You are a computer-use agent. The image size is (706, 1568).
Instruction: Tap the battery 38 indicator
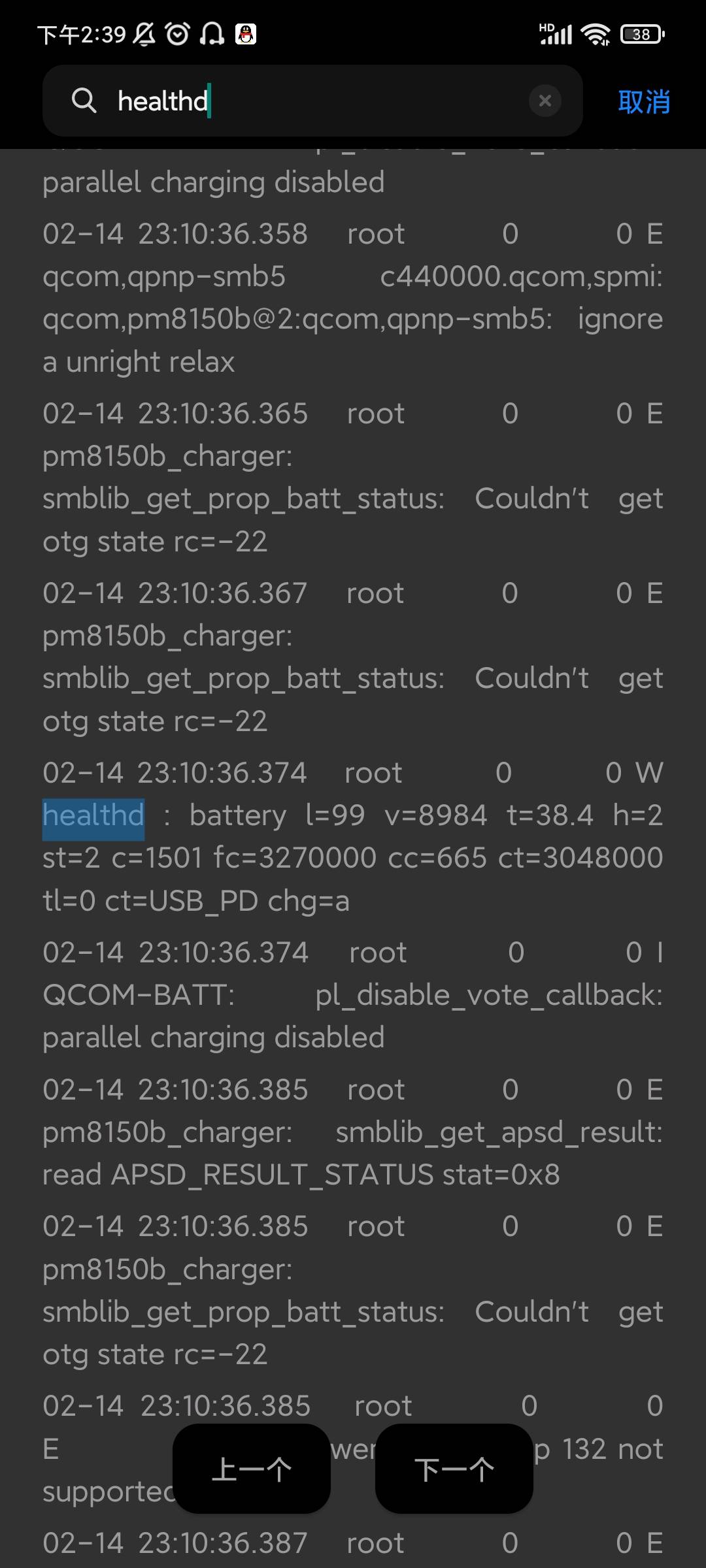click(643, 34)
